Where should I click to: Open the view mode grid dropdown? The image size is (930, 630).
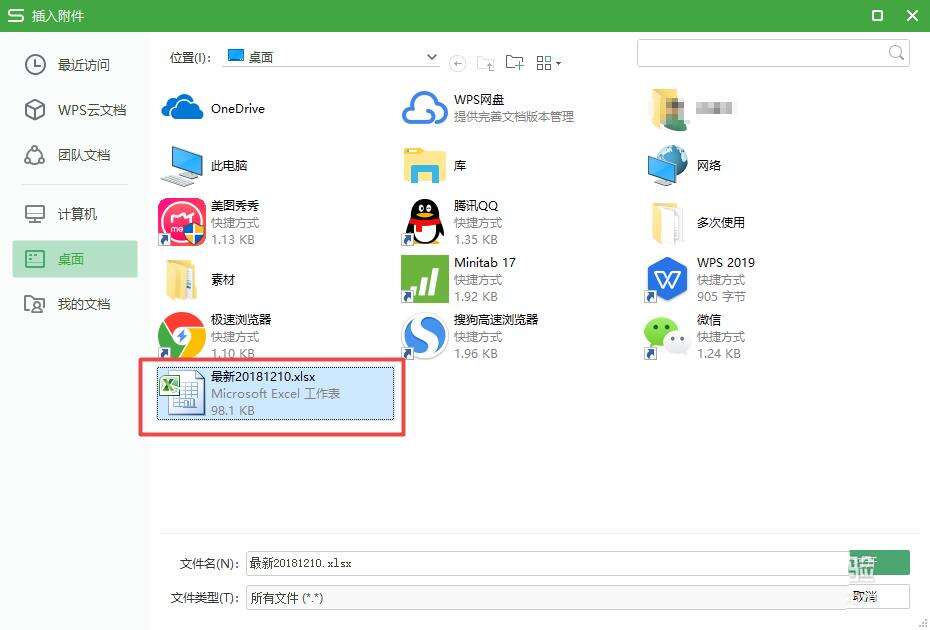coord(548,63)
